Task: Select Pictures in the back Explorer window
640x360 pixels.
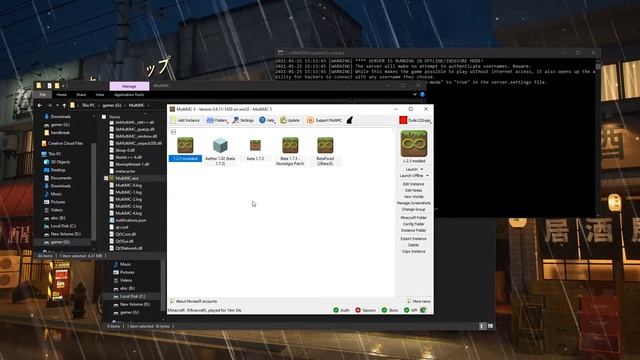Action: point(124,272)
